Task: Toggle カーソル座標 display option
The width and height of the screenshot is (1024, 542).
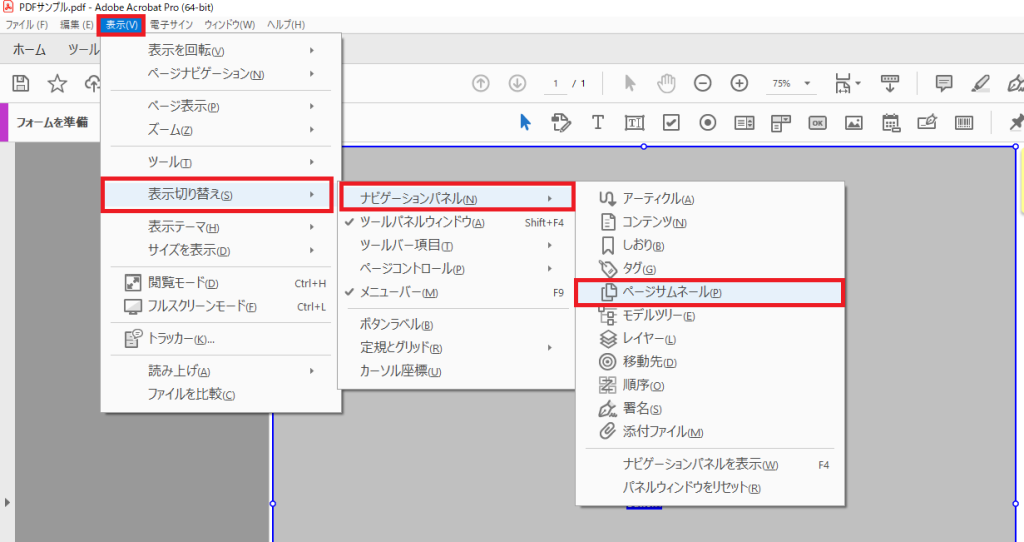Action: (456, 372)
